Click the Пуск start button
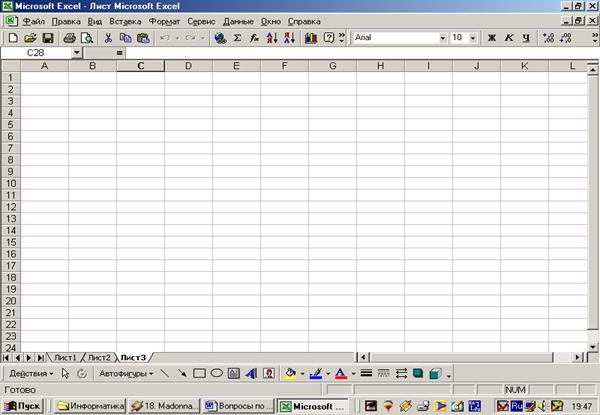This screenshot has height=415, width=600. point(22,406)
